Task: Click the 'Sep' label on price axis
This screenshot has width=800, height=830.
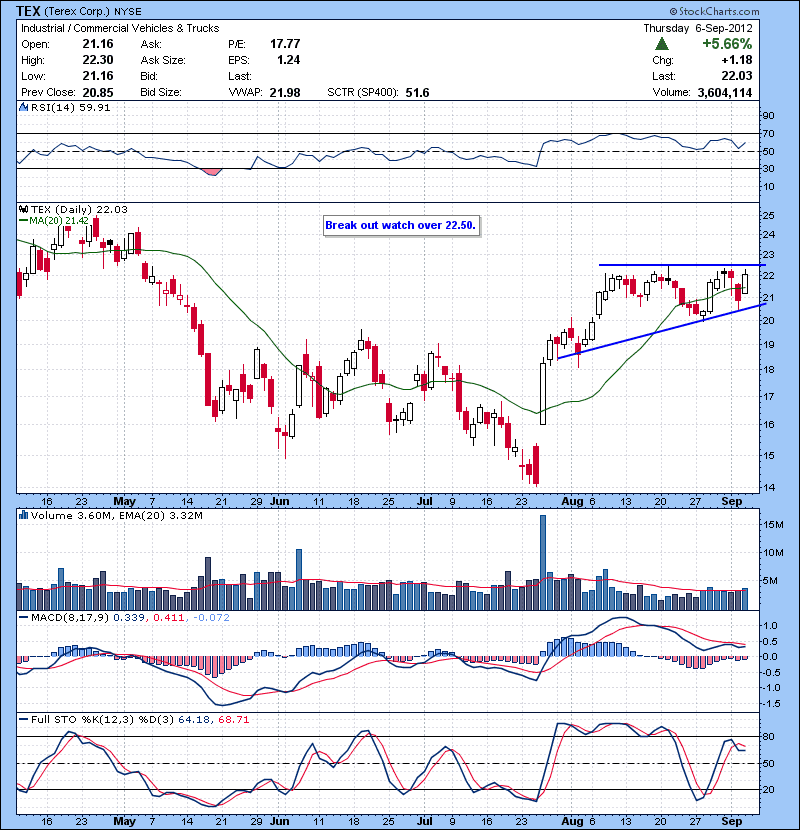Action: (x=732, y=501)
